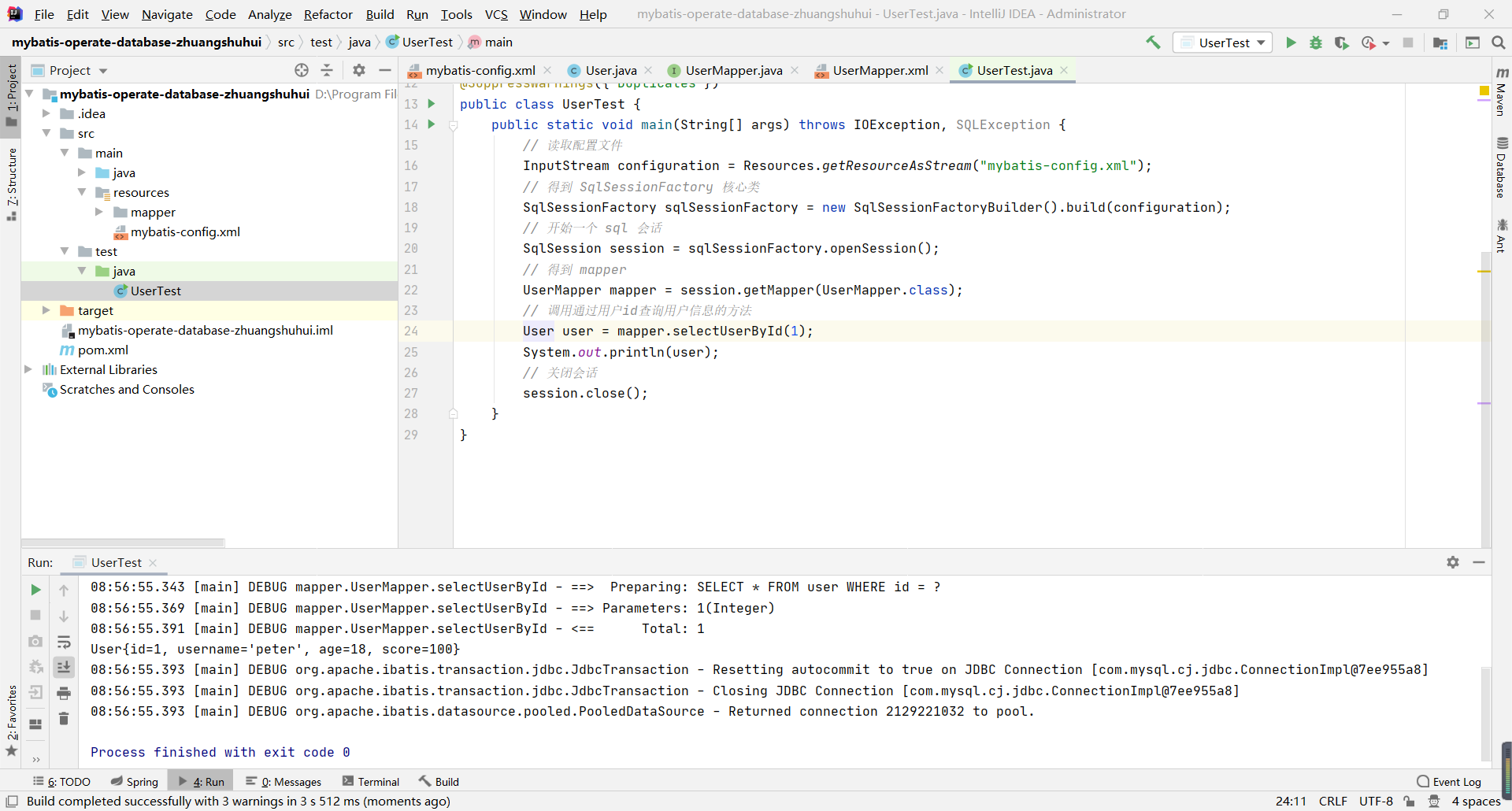Expand the mapper folder

pyautogui.click(x=99, y=212)
